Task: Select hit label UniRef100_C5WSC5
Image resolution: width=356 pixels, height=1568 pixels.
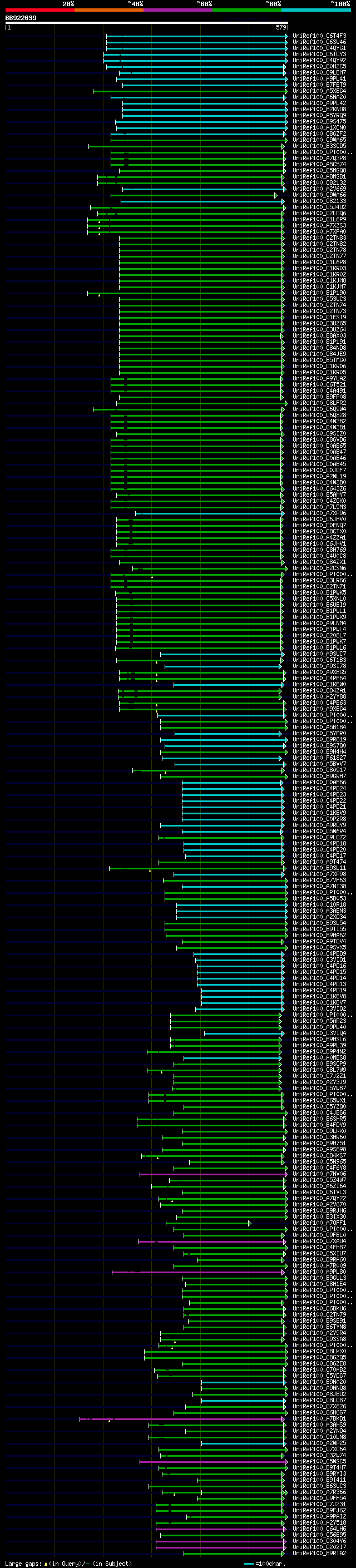Action: (319, 1461)
